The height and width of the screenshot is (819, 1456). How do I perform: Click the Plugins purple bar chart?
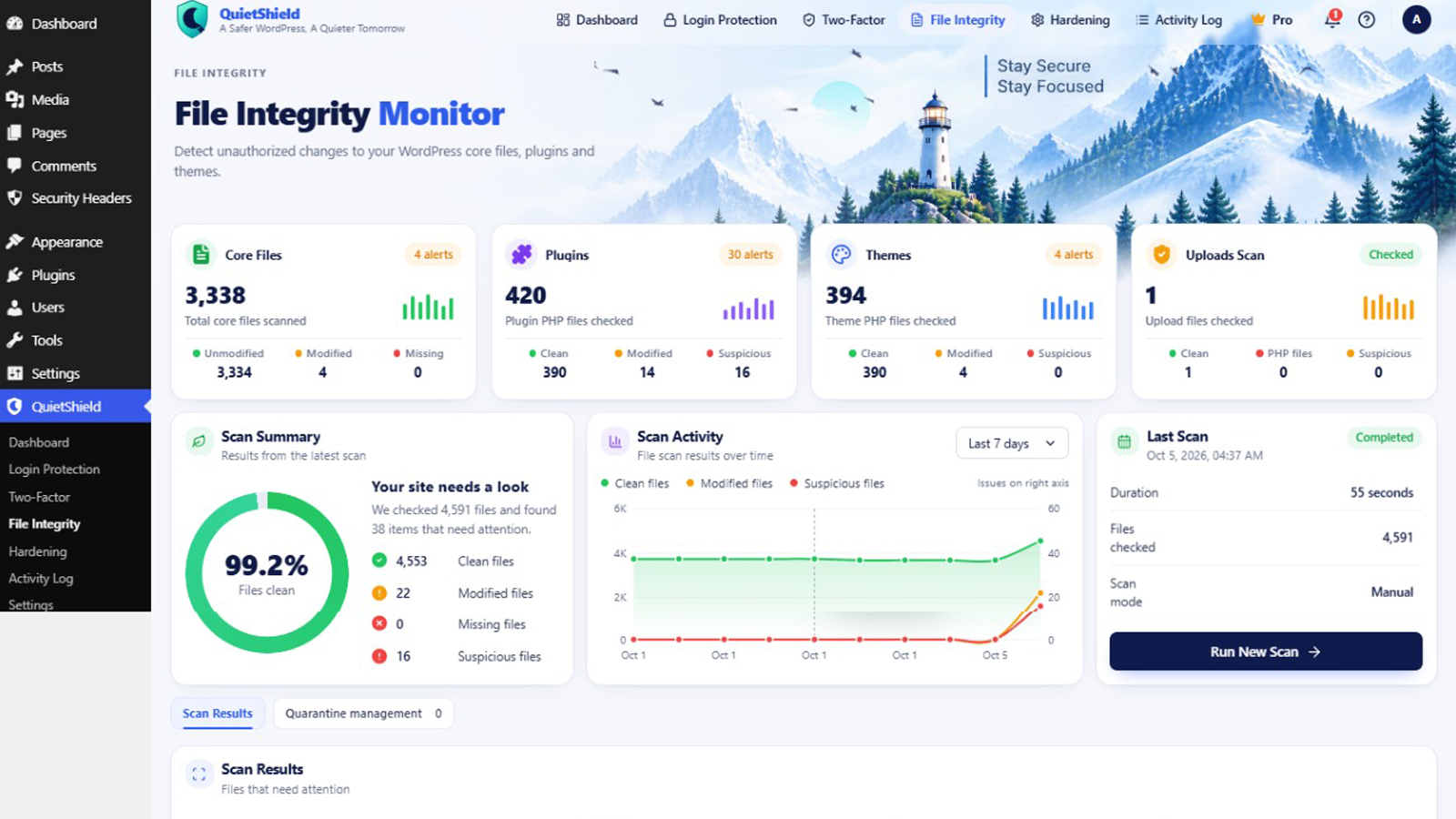pos(749,308)
